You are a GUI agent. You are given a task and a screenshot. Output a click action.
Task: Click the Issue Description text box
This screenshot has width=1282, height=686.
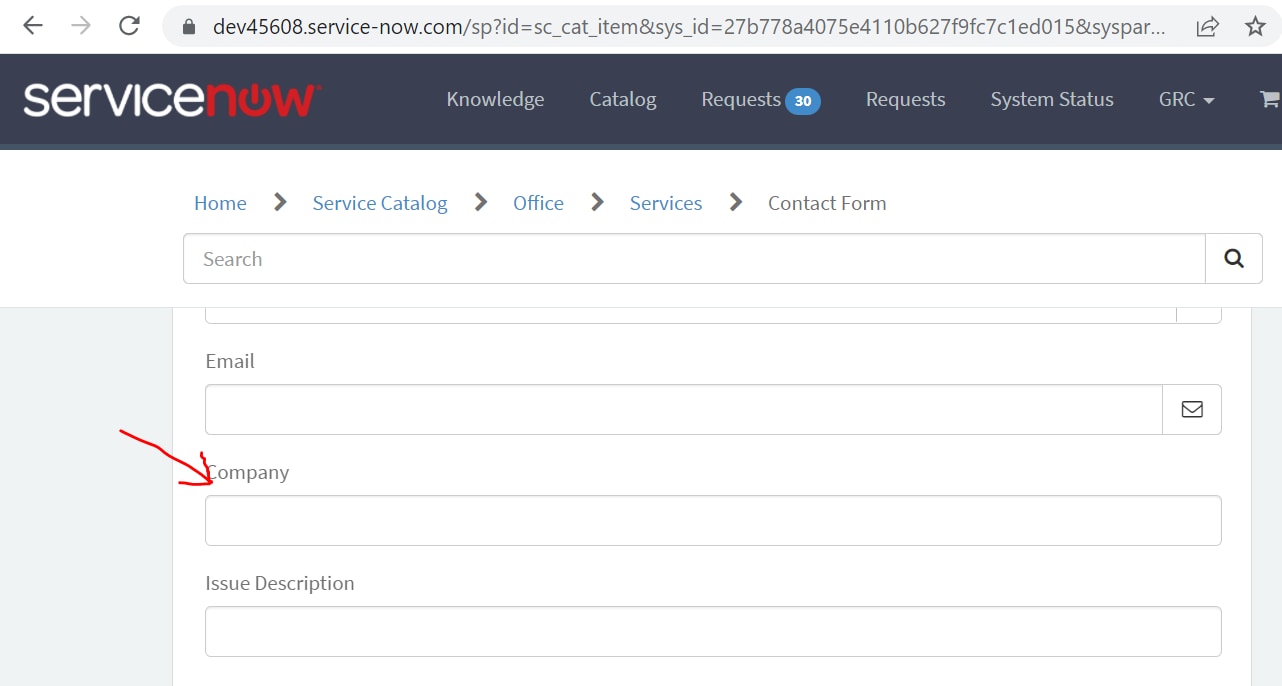click(713, 631)
